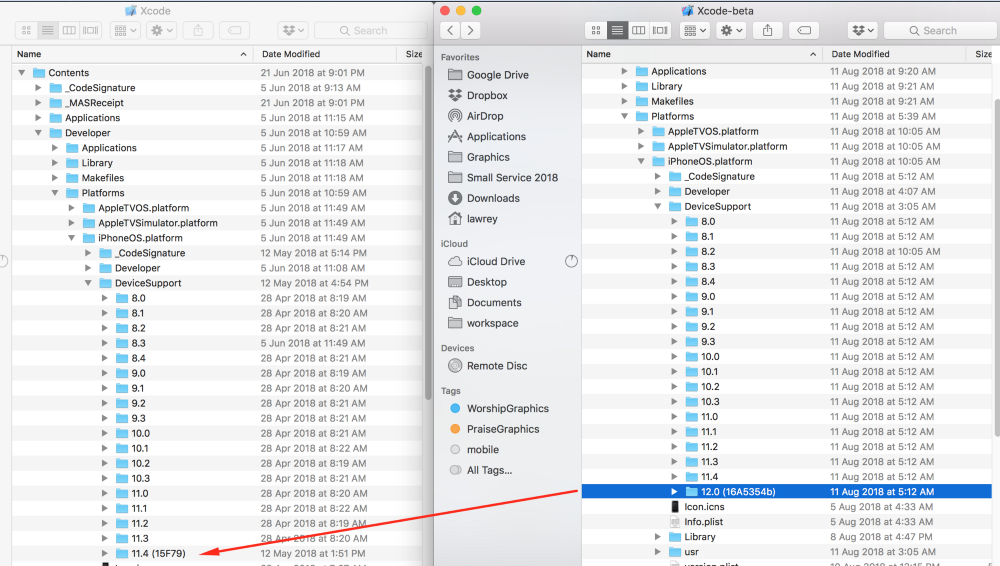Click Search field in Xcode window
Viewport: 1000px width, 566px height.
(x=371, y=30)
